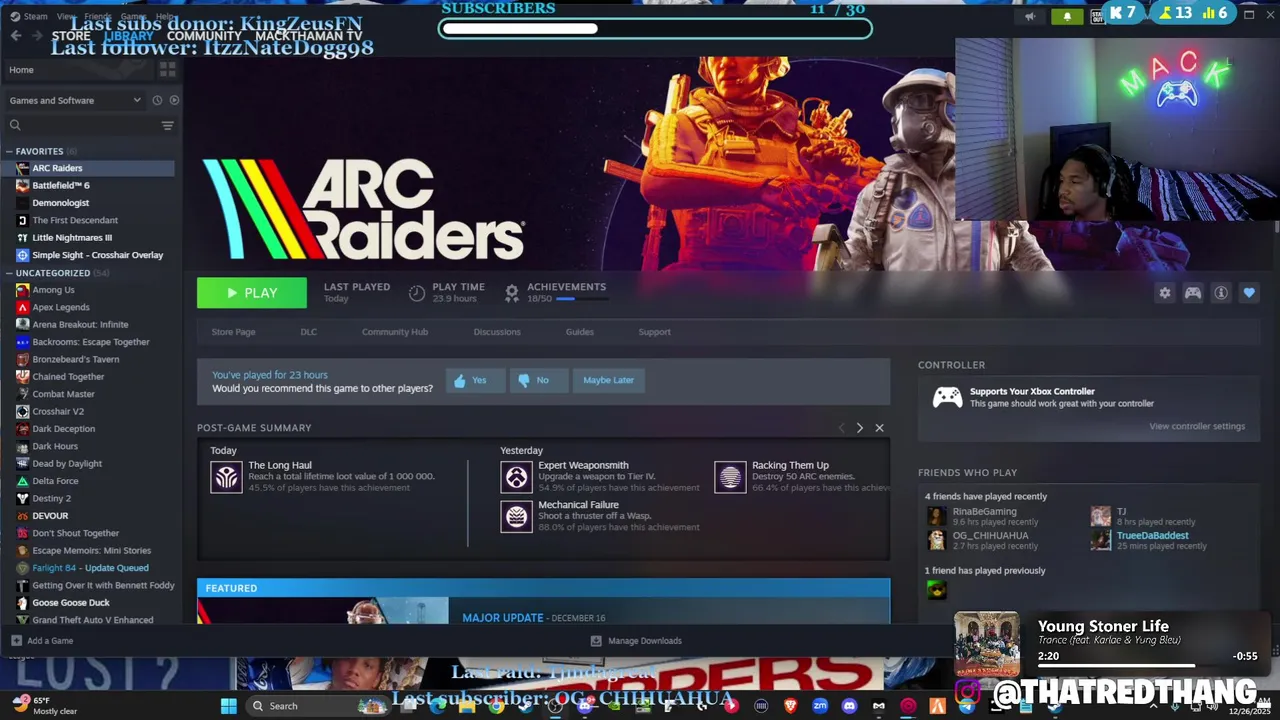Open the green notifications bell
1280x720 pixels.
point(1067,16)
